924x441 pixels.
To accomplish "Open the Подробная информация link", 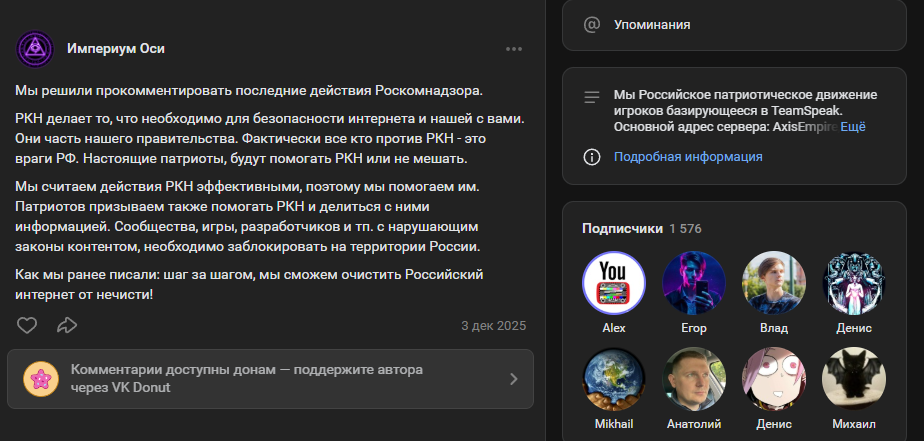I will [687, 157].
